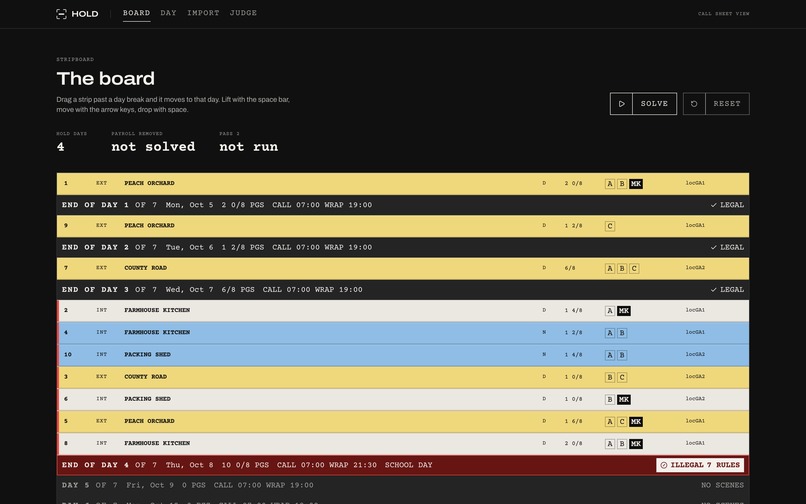806x504 pixels.
Task: Click the END OF DAY 3 break row
Action: (402, 290)
